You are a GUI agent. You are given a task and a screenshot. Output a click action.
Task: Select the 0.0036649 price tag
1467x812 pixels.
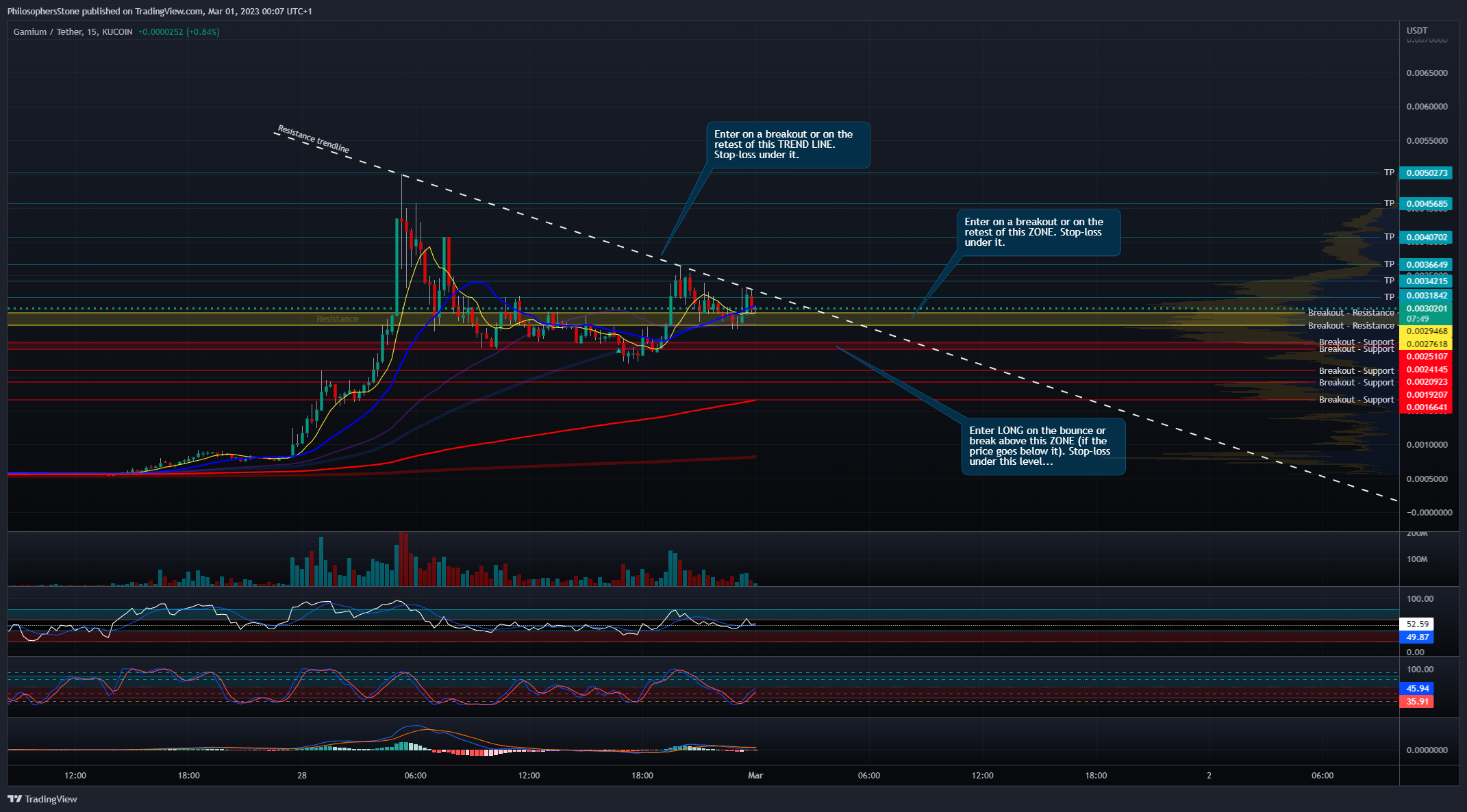tap(1427, 264)
